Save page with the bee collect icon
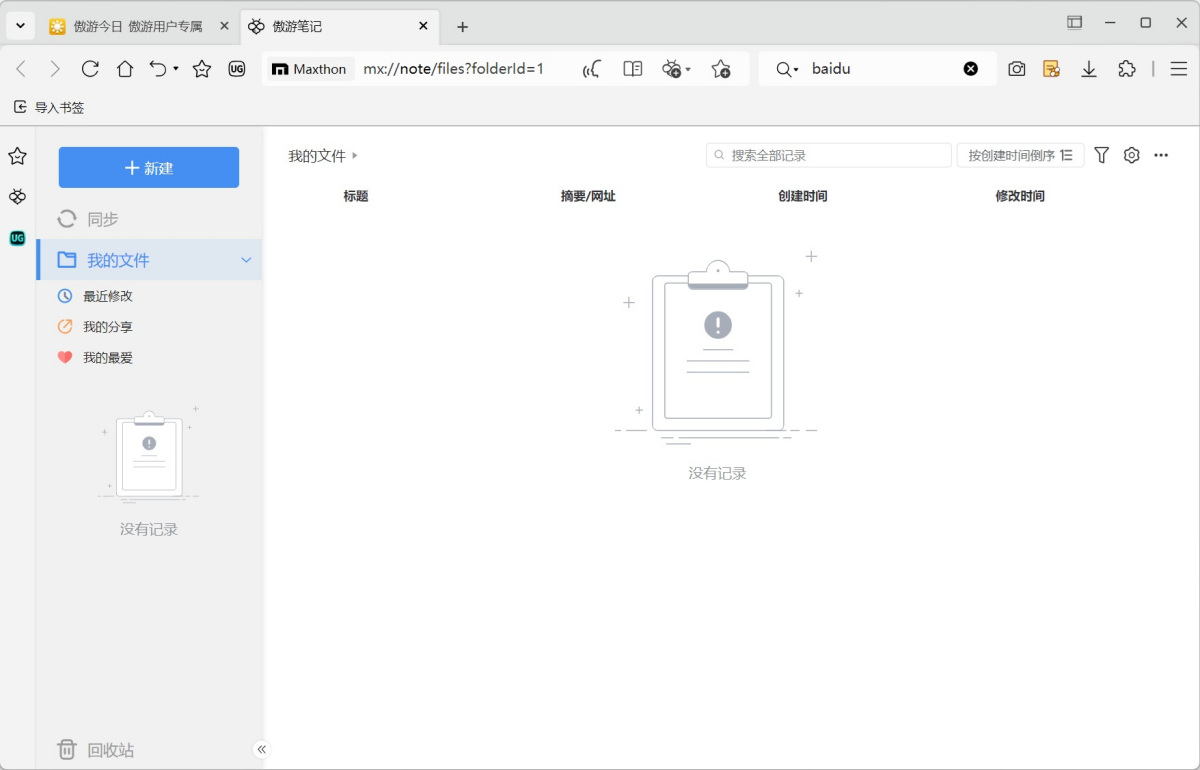 click(672, 69)
